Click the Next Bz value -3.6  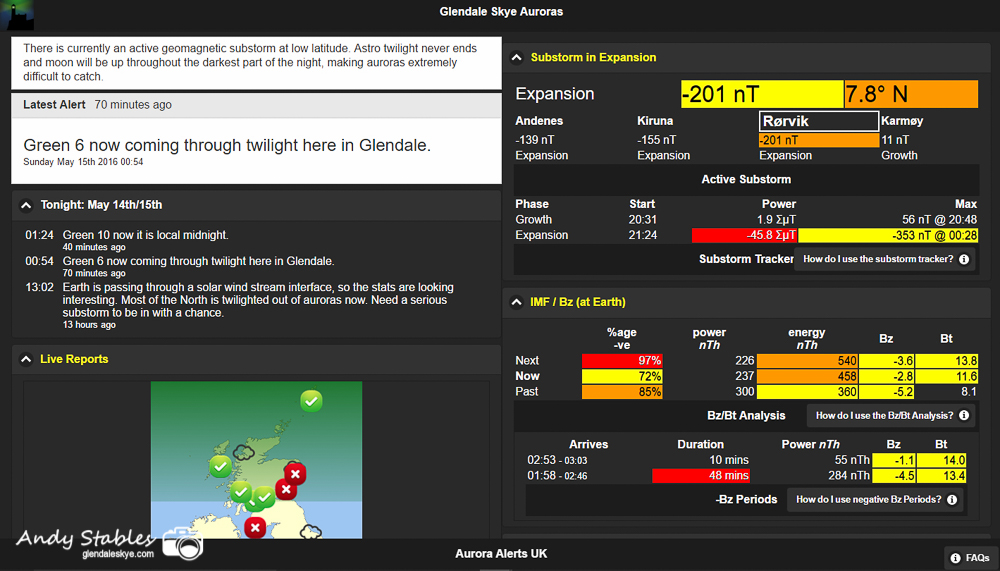point(886,360)
